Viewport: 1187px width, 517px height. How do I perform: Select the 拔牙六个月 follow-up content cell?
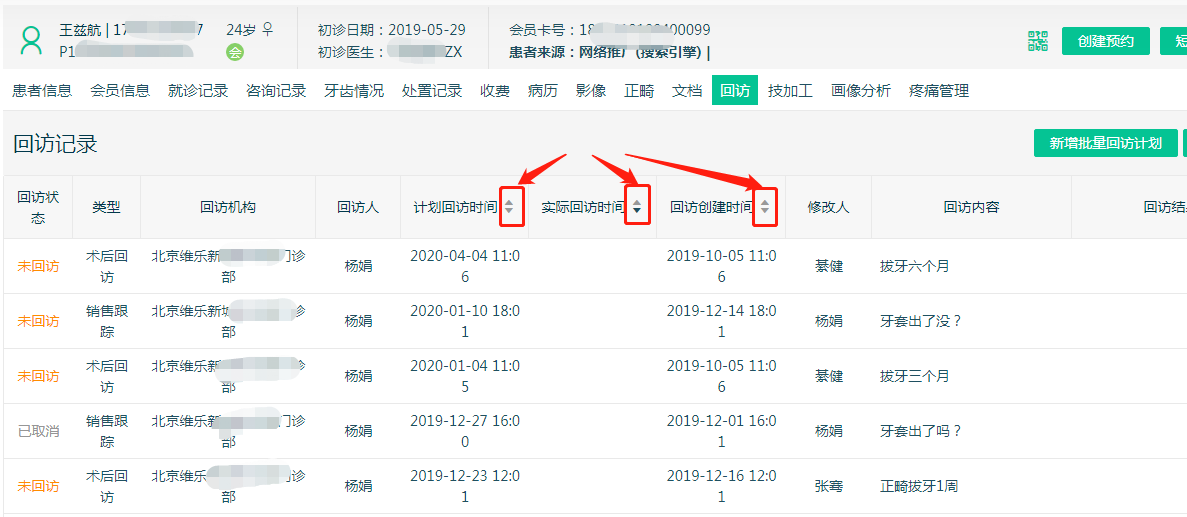click(x=915, y=266)
